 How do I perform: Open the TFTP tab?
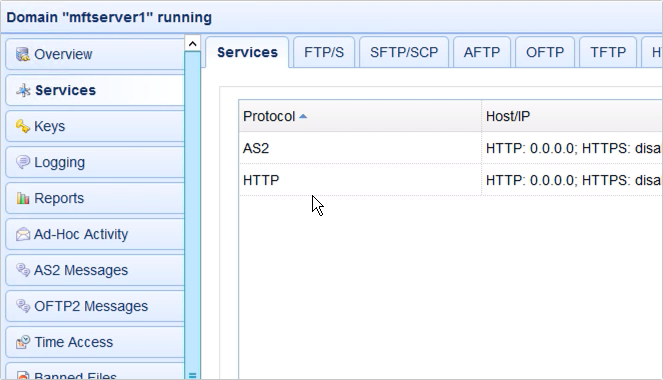coord(608,52)
